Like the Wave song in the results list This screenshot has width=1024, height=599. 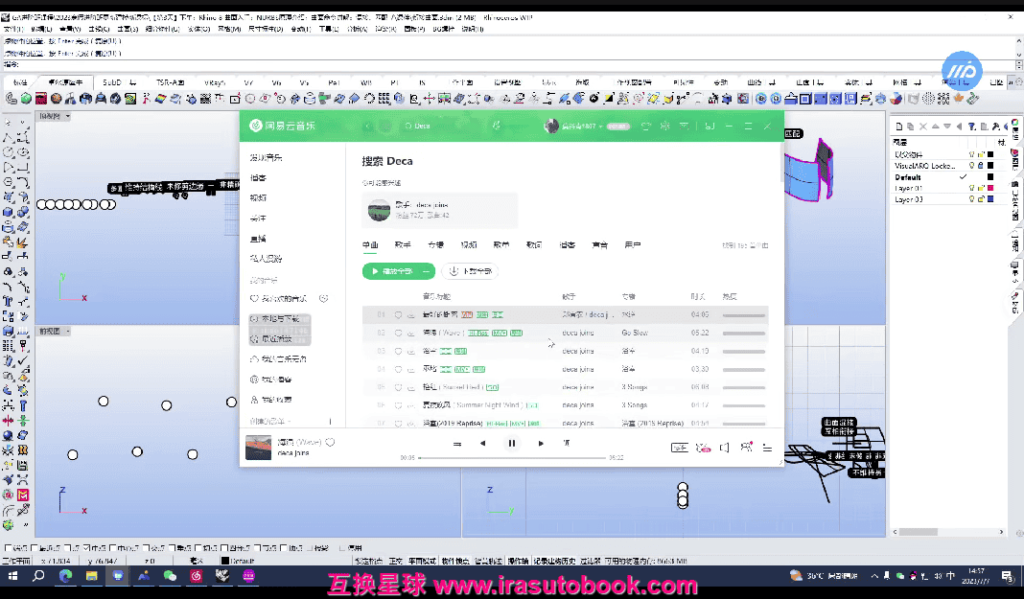click(398, 333)
